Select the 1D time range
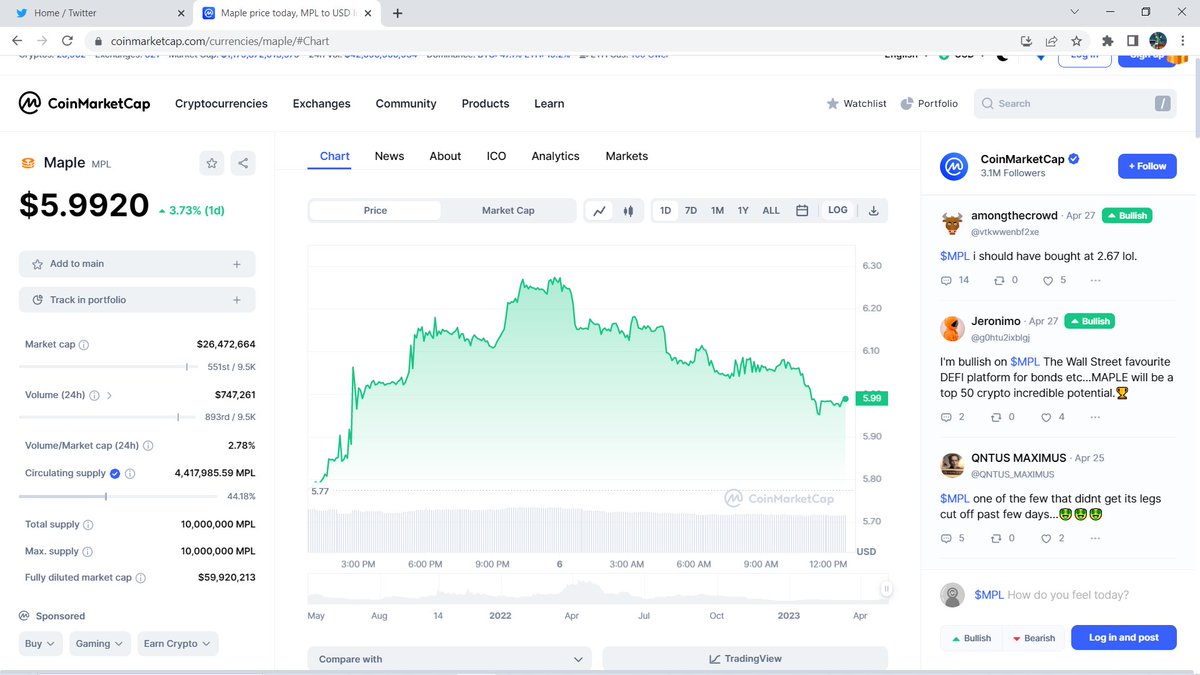Viewport: 1200px width, 675px height. [x=666, y=211]
